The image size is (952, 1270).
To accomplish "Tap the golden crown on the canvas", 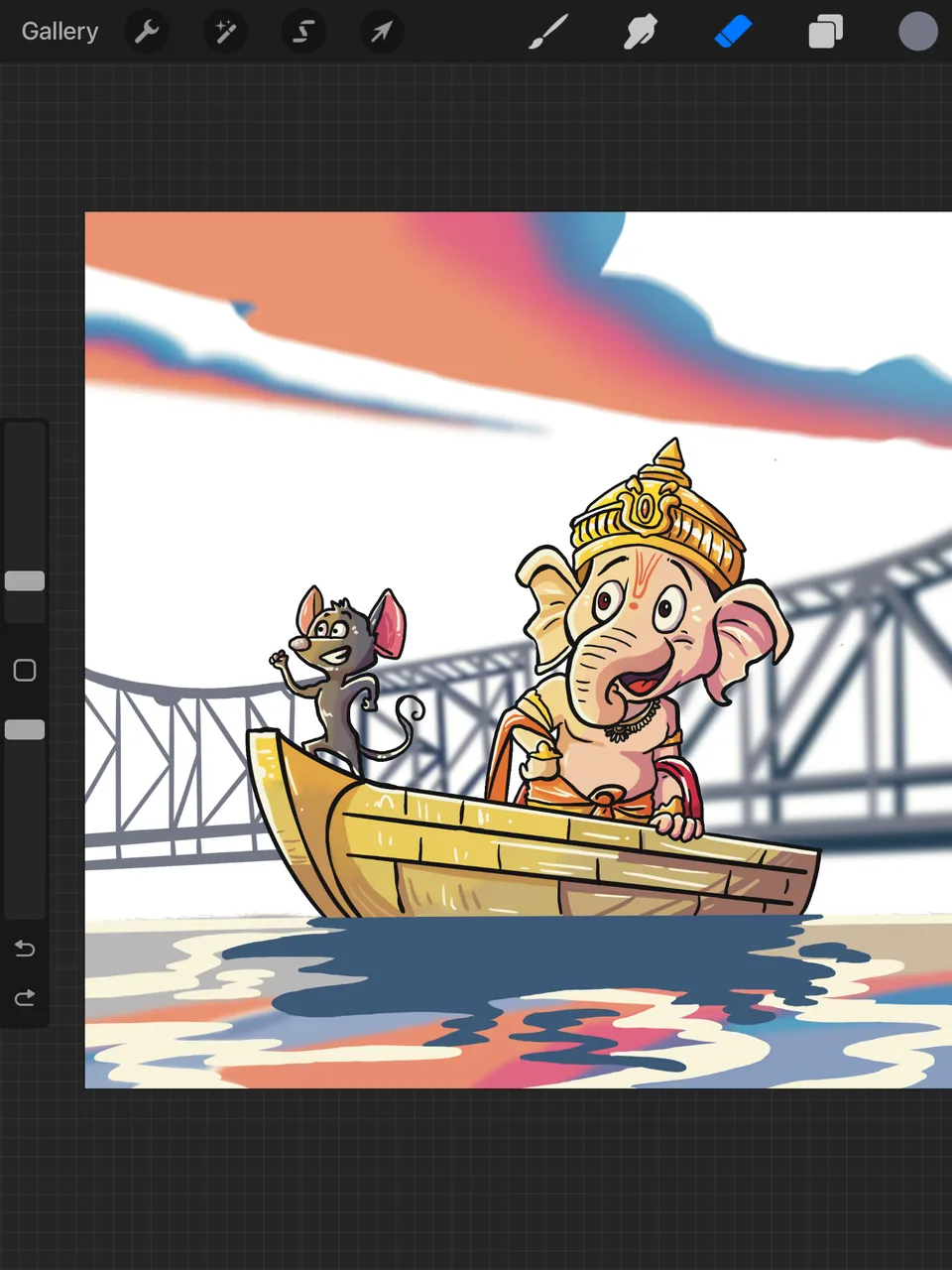I will 659,516.
